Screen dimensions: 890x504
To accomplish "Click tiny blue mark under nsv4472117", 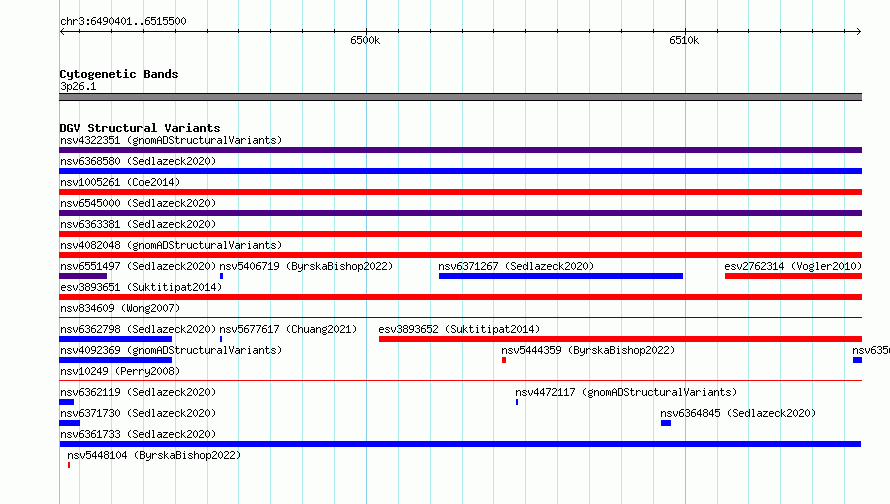I will (517, 402).
